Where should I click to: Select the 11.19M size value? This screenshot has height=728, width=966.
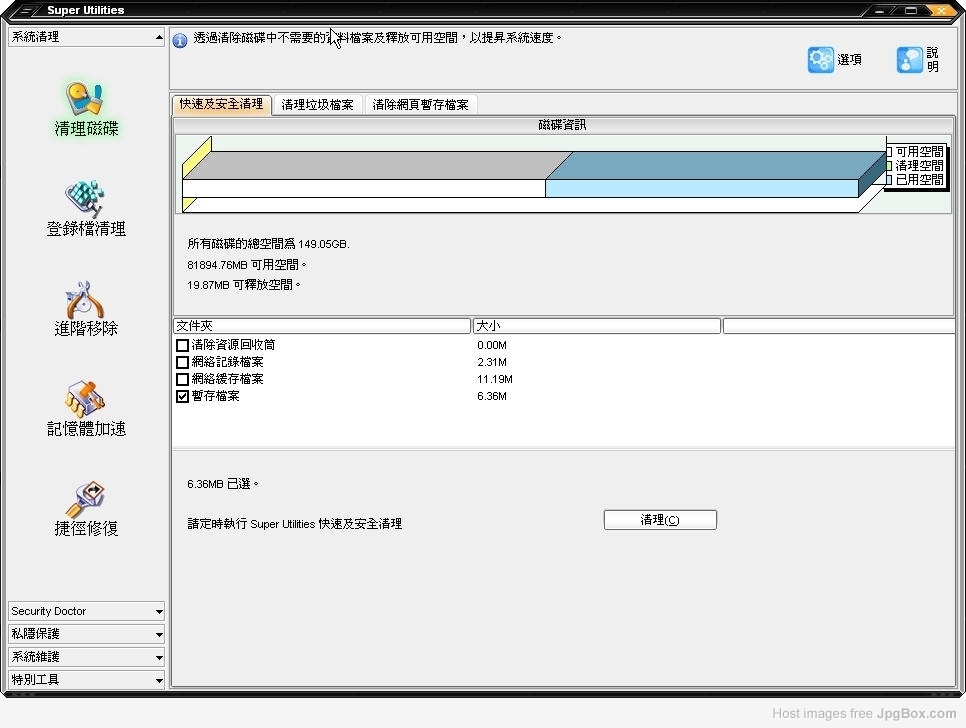(495, 379)
